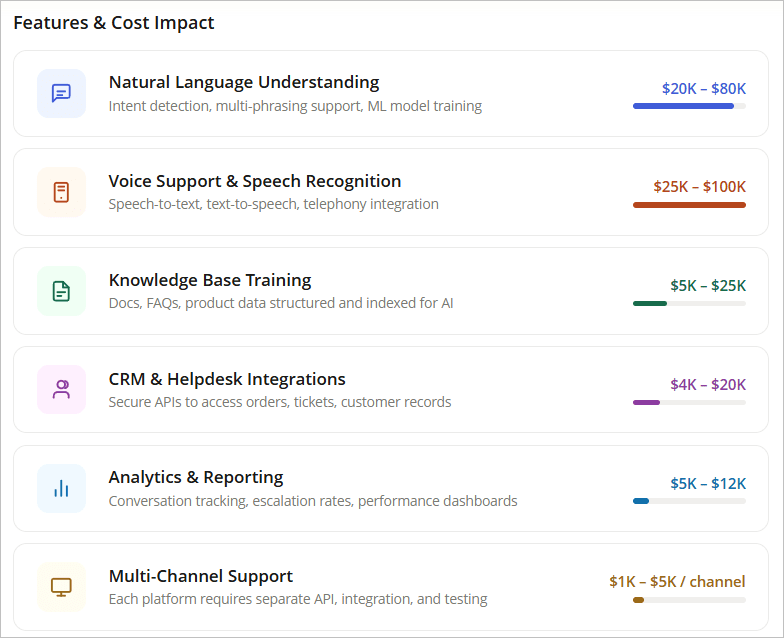Select the Analytics & Reporting heading
This screenshot has width=784, height=638.
pyautogui.click(x=196, y=478)
